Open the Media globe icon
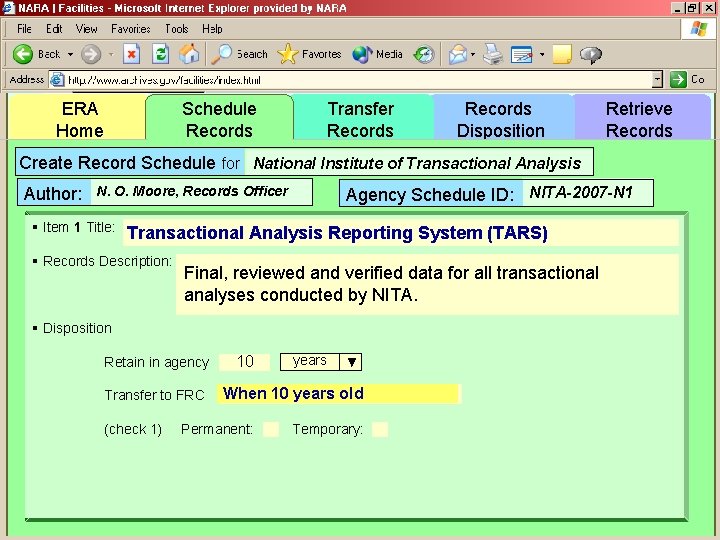 click(x=362, y=54)
